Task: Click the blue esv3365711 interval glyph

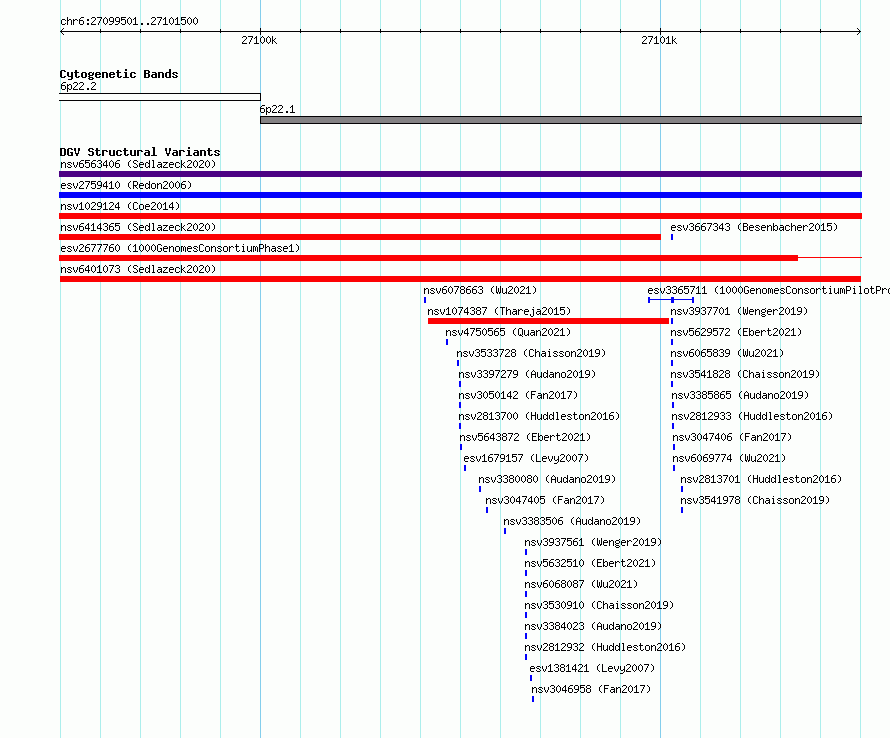Action: [x=671, y=300]
